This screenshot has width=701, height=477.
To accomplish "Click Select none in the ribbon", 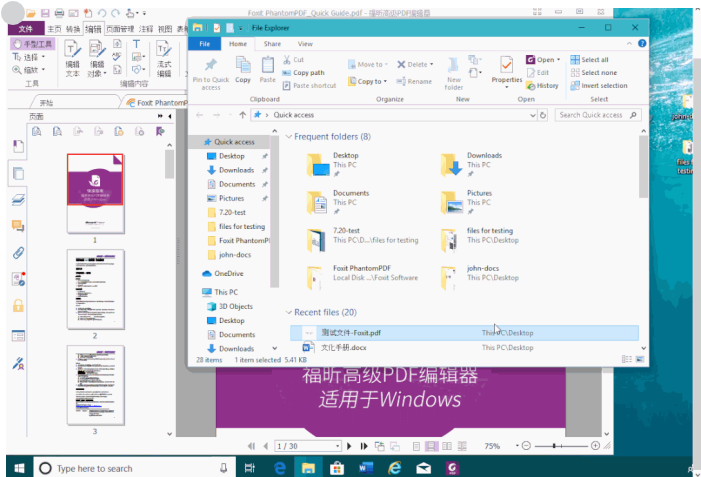I will tap(594, 72).
